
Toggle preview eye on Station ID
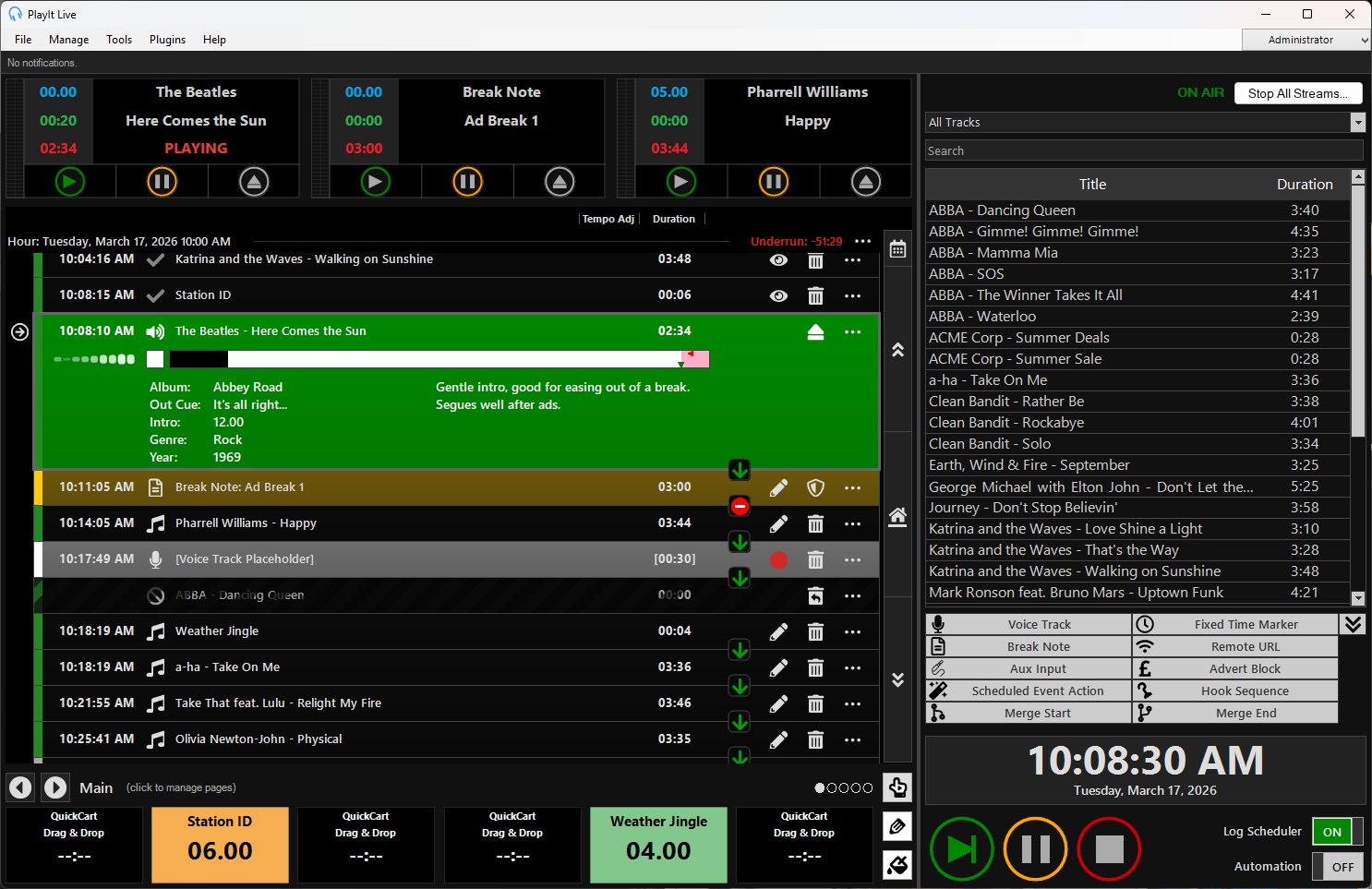779,296
